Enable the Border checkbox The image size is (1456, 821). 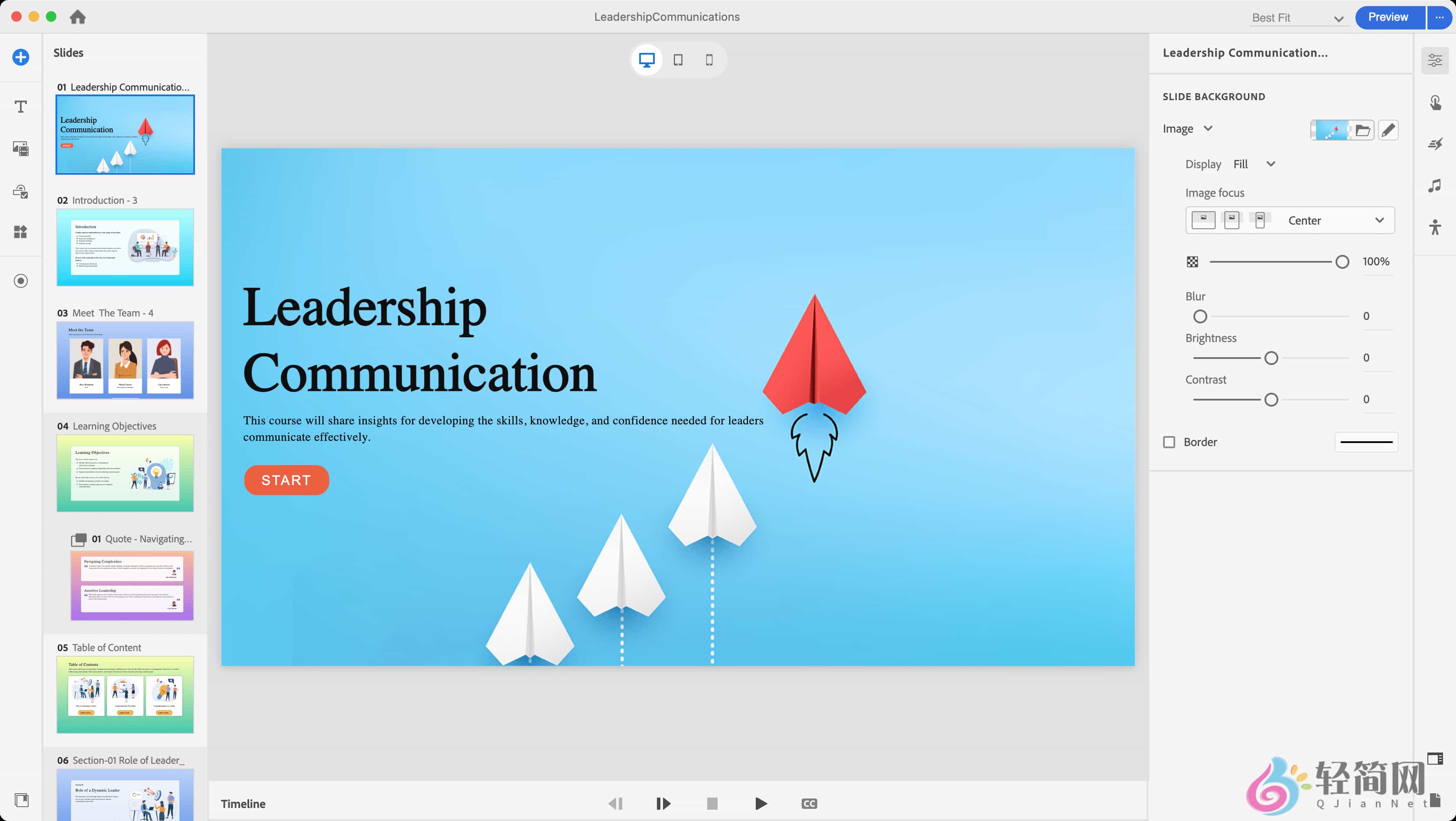click(x=1169, y=442)
